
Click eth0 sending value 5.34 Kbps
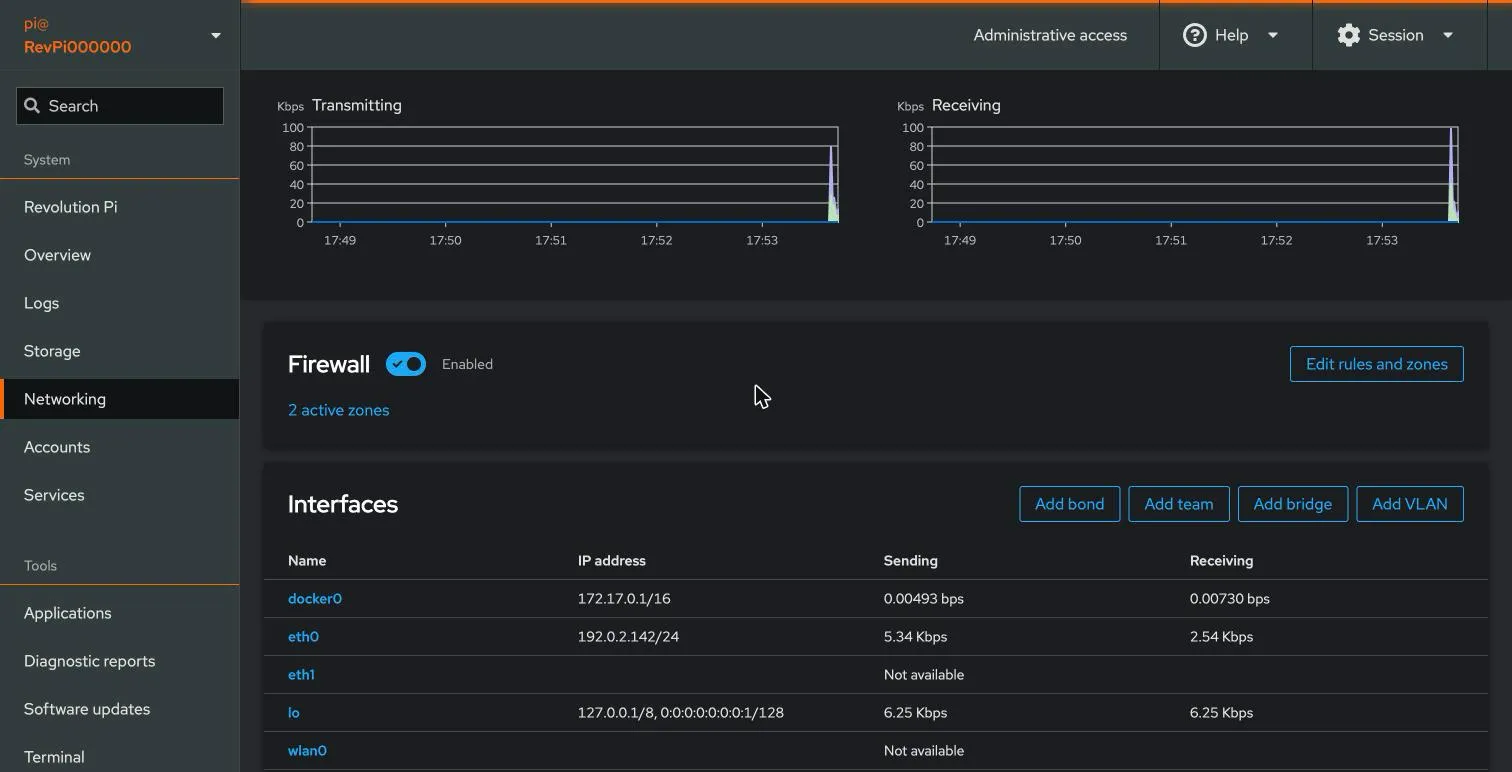915,637
